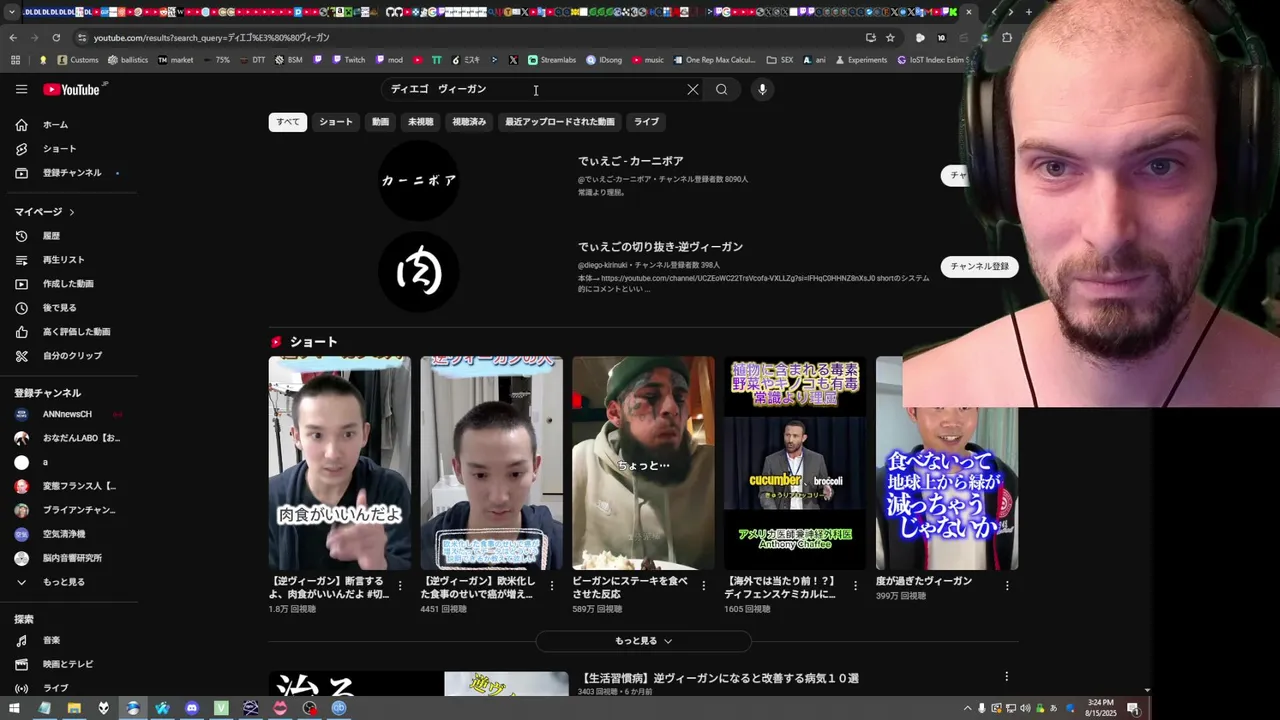
Task: Select the ショート filter chip
Action: point(336,122)
